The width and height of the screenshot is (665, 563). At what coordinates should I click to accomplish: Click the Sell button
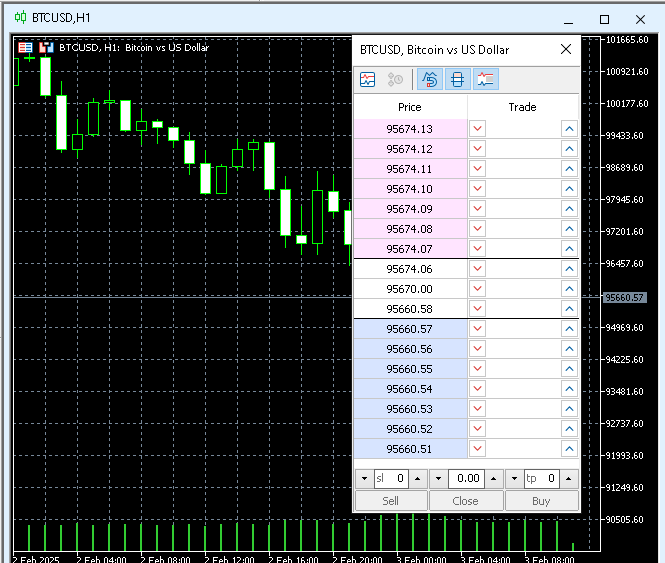pos(391,501)
